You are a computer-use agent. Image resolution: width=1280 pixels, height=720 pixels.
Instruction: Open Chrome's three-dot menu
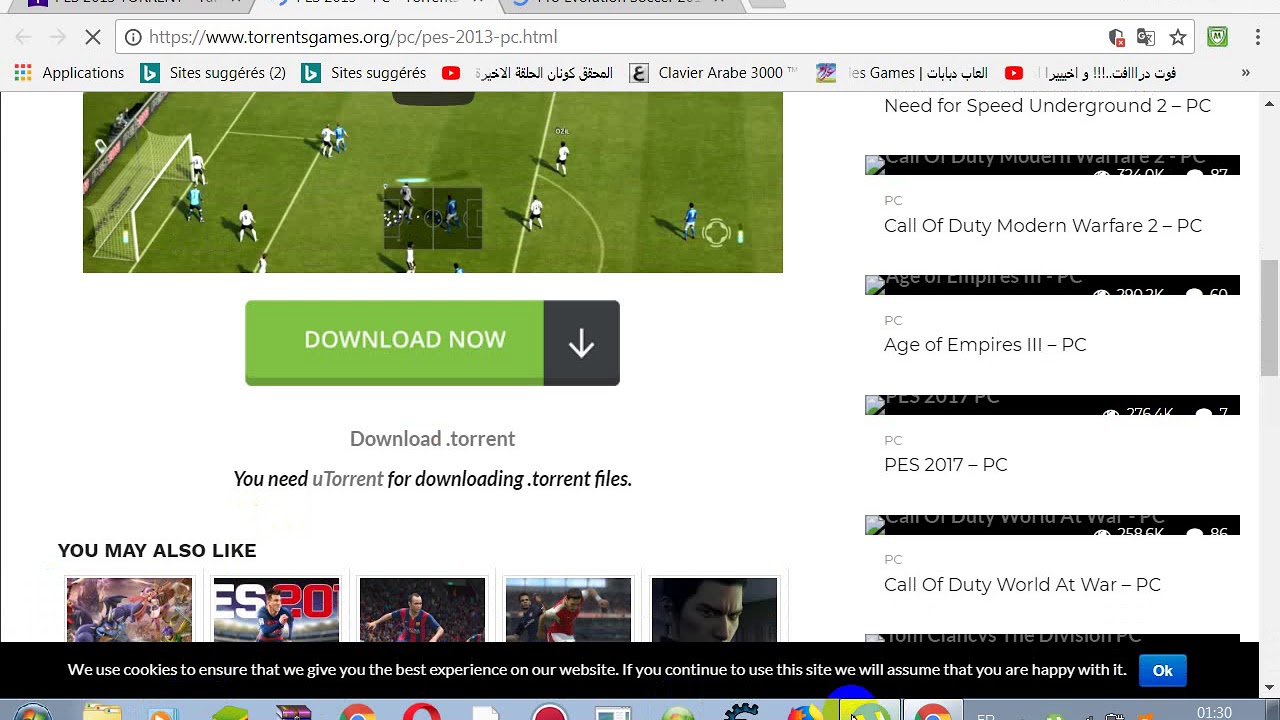click(1257, 37)
